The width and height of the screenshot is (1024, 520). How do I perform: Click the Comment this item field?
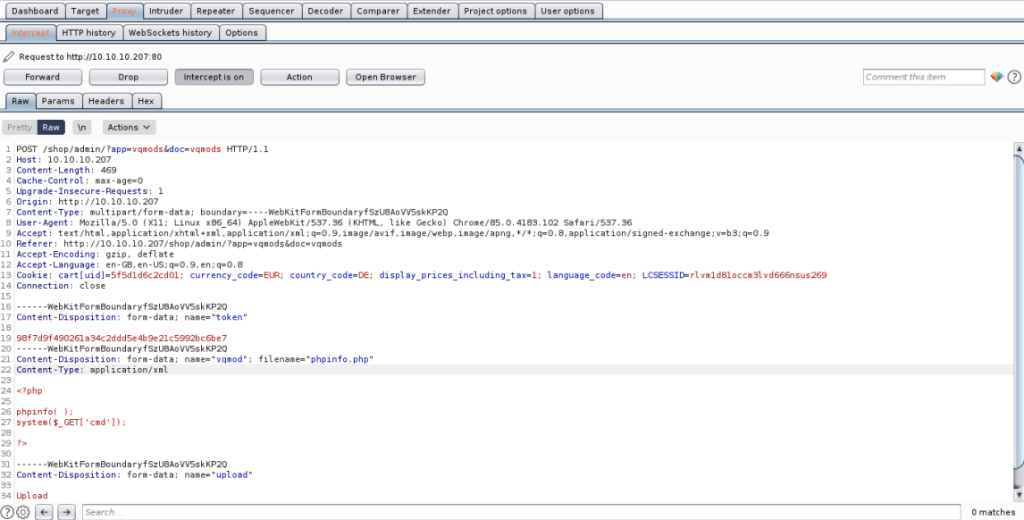click(923, 77)
